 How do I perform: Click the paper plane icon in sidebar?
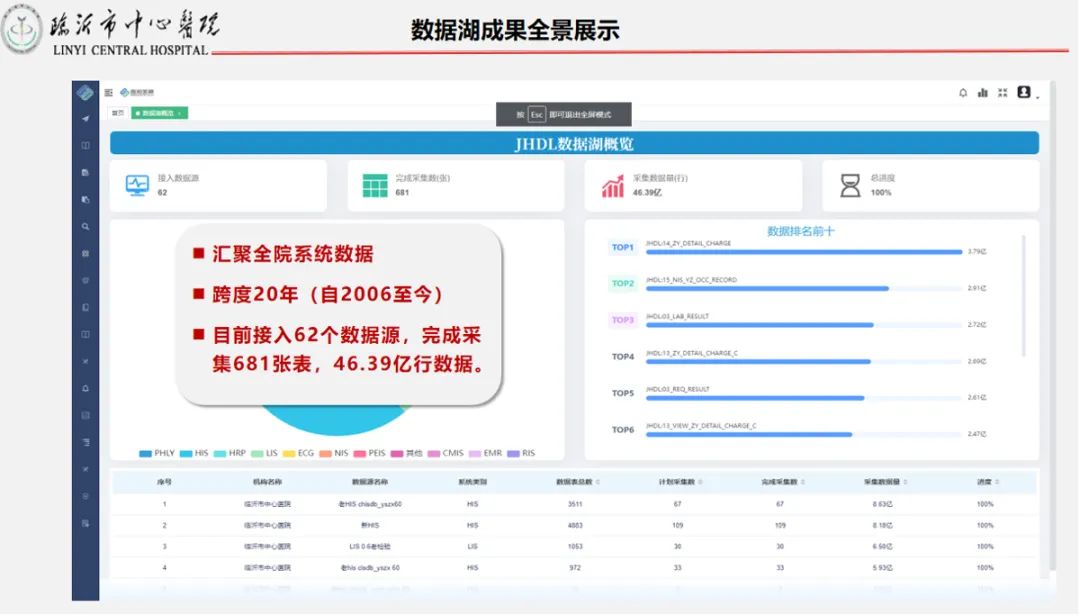coord(85,118)
